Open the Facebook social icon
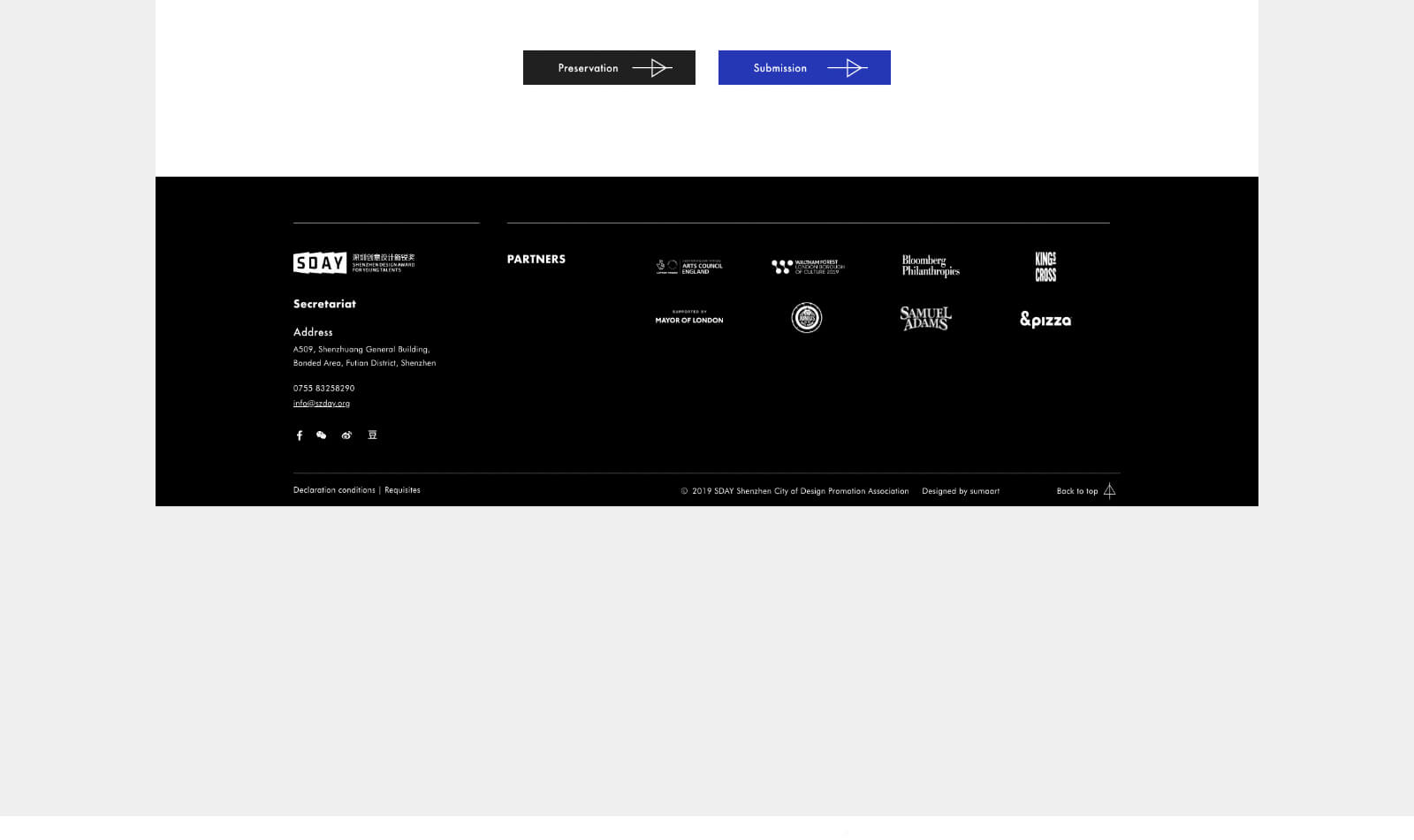The width and height of the screenshot is (1414, 840). 300,435
